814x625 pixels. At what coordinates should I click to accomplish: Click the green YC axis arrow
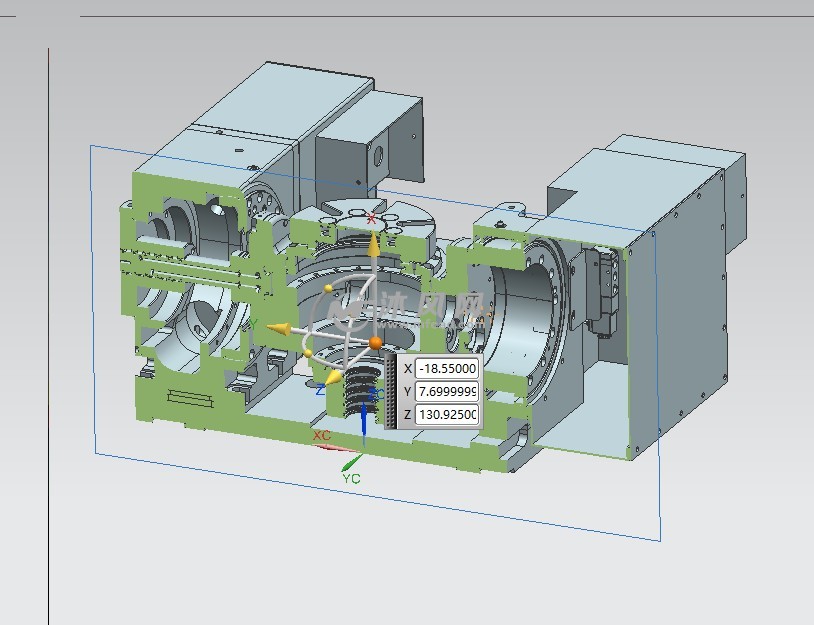[x=350, y=463]
